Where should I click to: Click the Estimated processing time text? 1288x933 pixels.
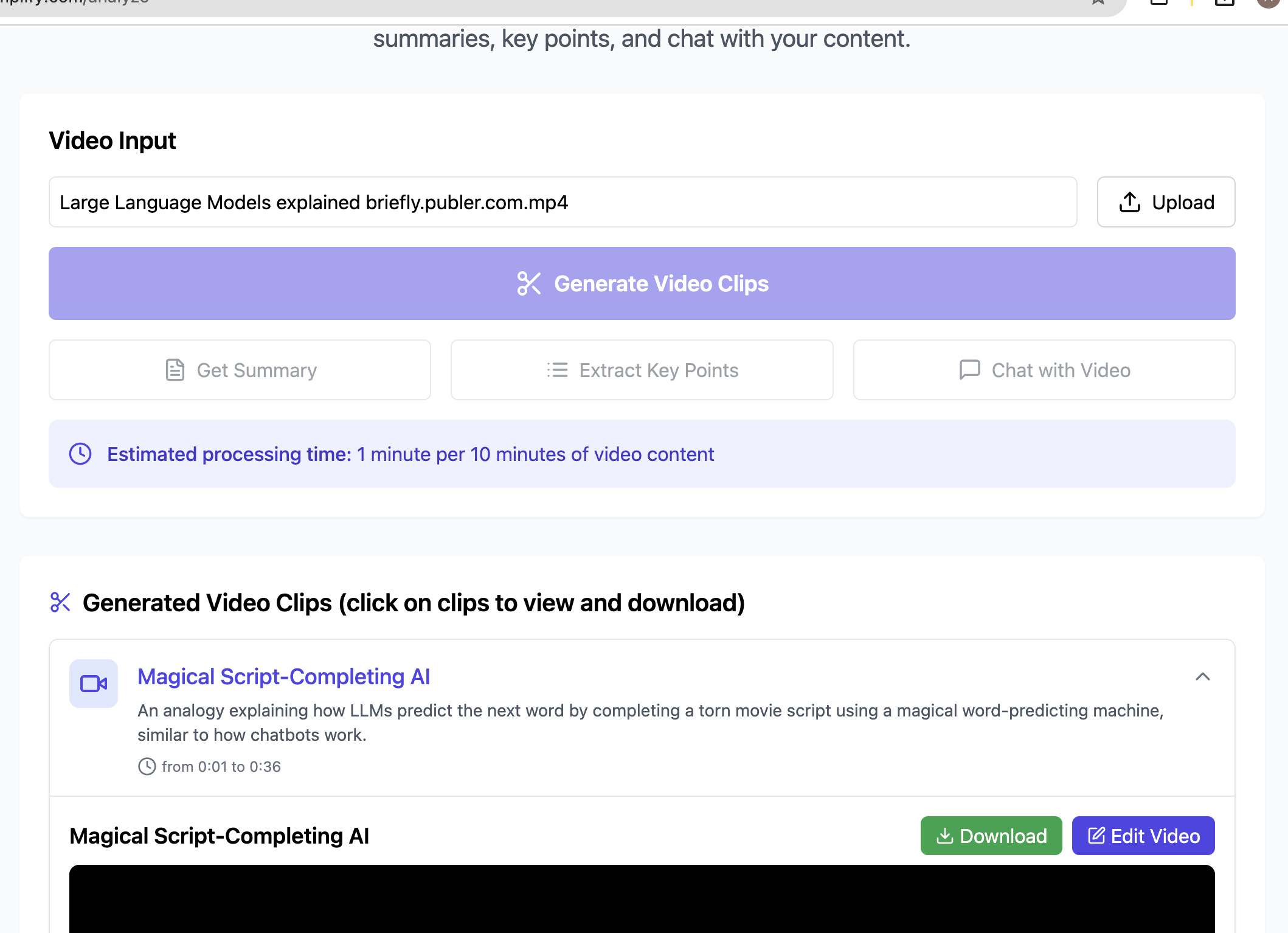coord(410,454)
